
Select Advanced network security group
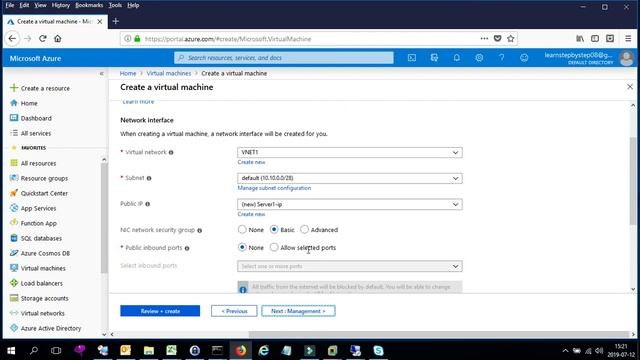[x=304, y=229]
